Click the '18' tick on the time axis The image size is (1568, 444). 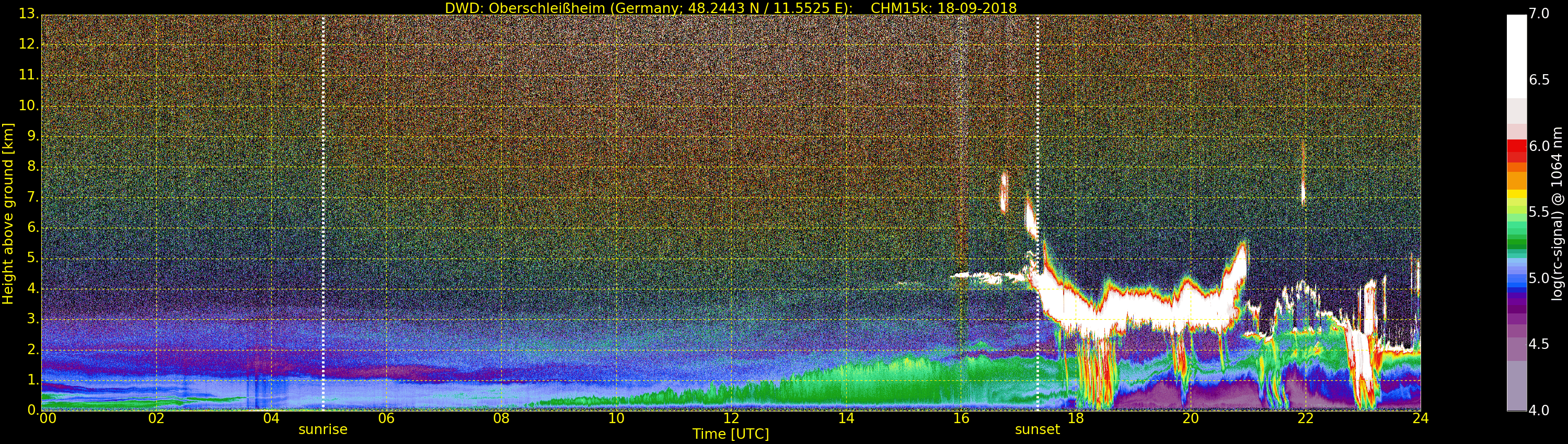pyautogui.click(x=1076, y=418)
